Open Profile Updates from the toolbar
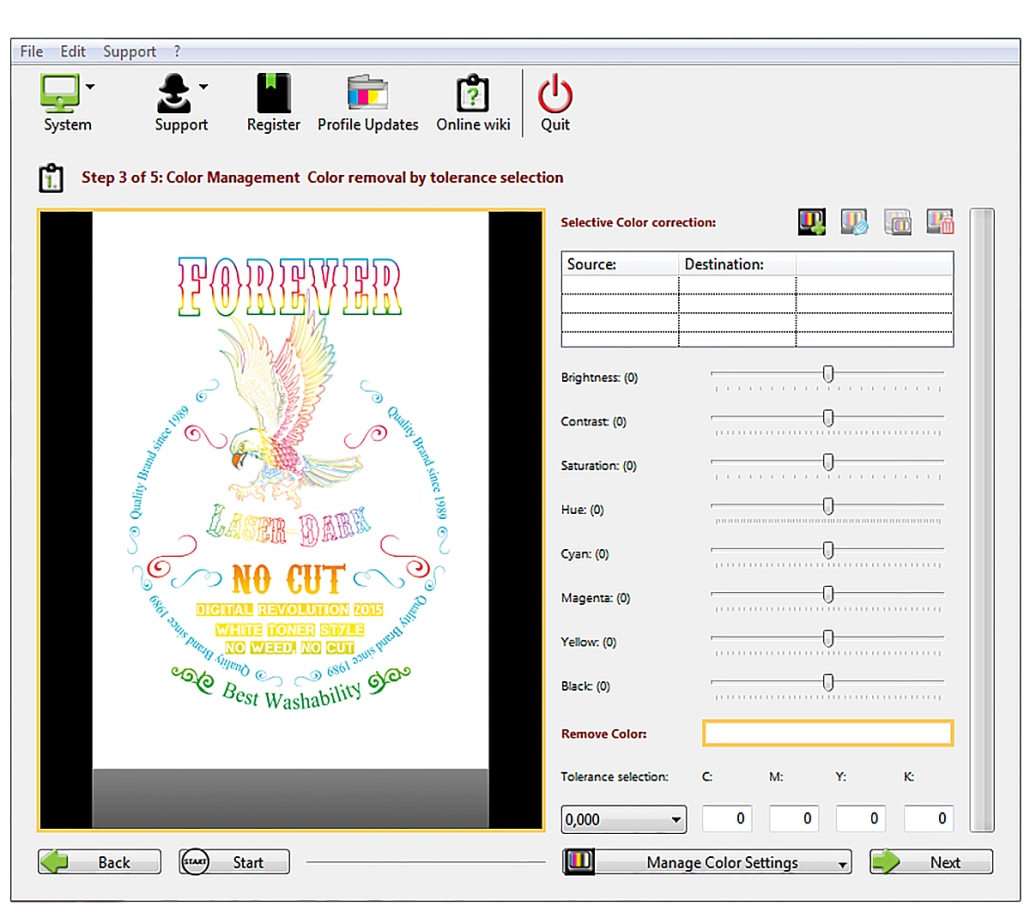The width and height of the screenshot is (1030, 912). (x=368, y=104)
